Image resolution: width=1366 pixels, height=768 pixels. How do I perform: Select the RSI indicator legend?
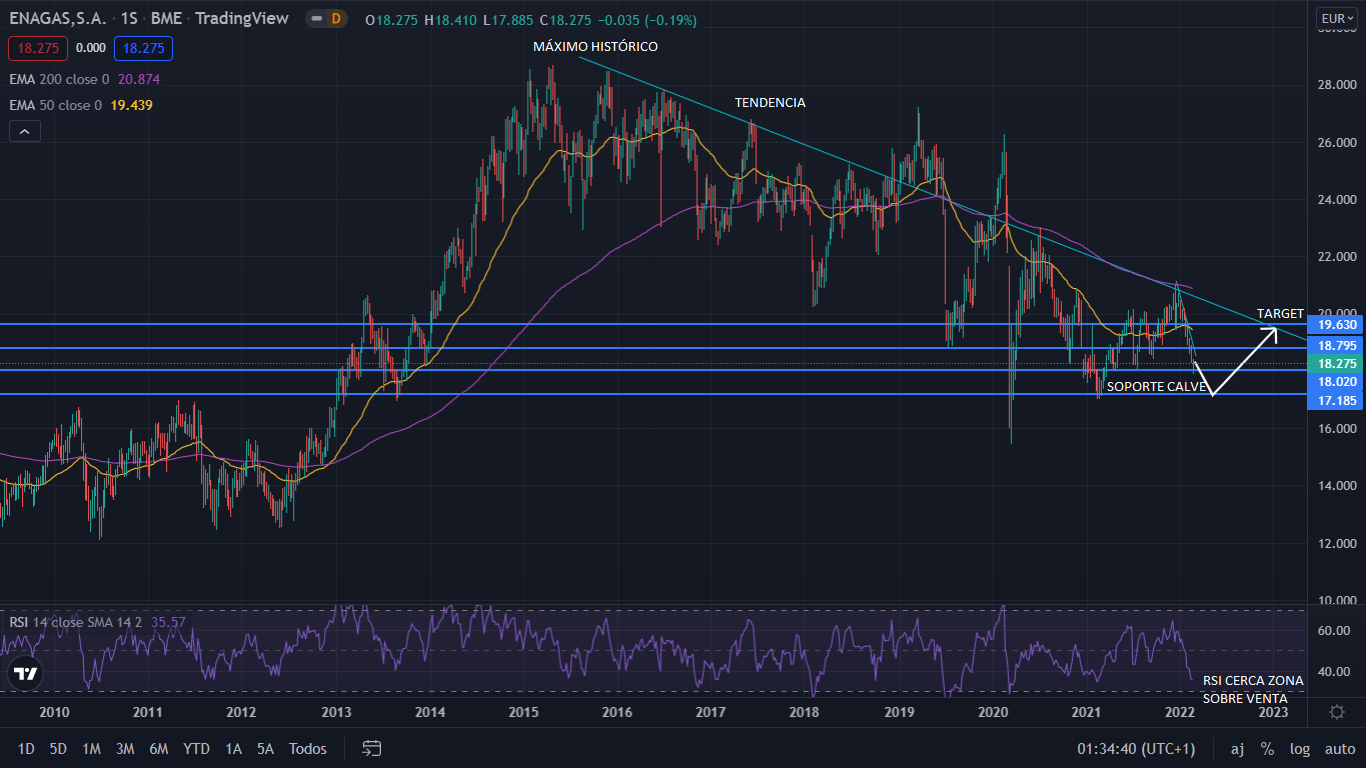(x=75, y=622)
